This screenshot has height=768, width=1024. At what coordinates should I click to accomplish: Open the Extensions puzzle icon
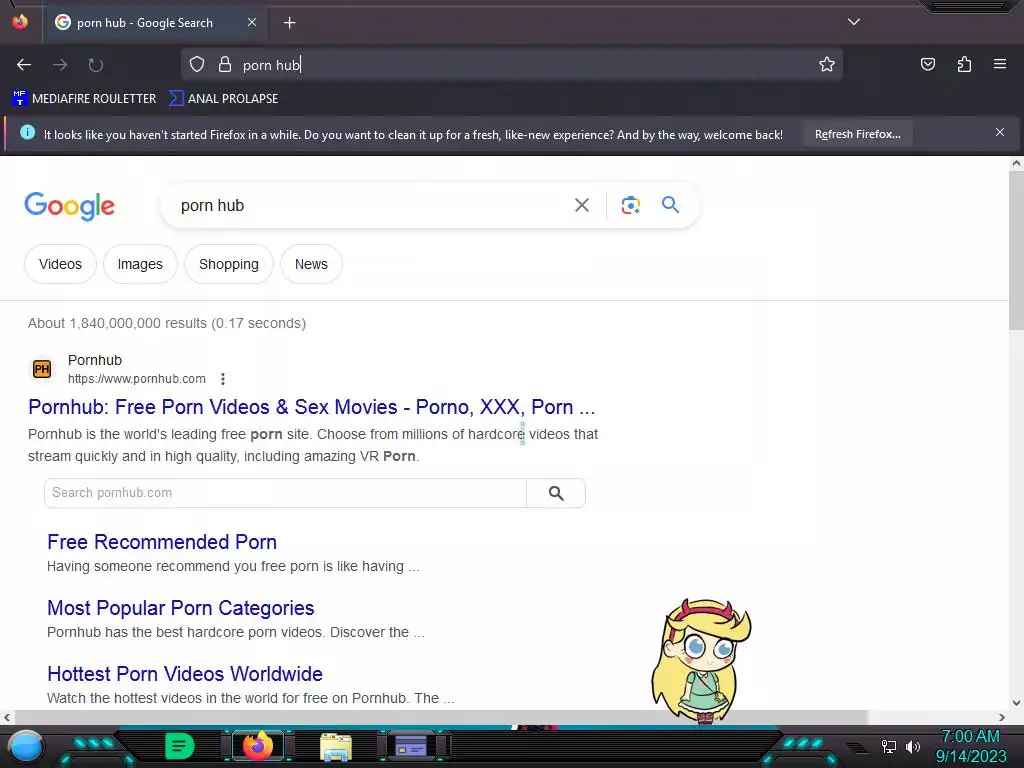click(x=964, y=64)
